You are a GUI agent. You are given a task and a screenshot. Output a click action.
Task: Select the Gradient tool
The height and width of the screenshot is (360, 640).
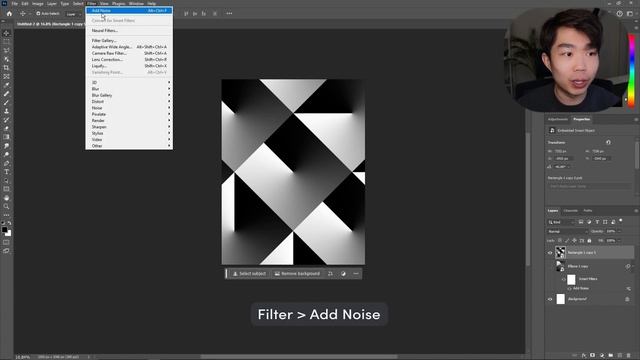(x=6, y=137)
